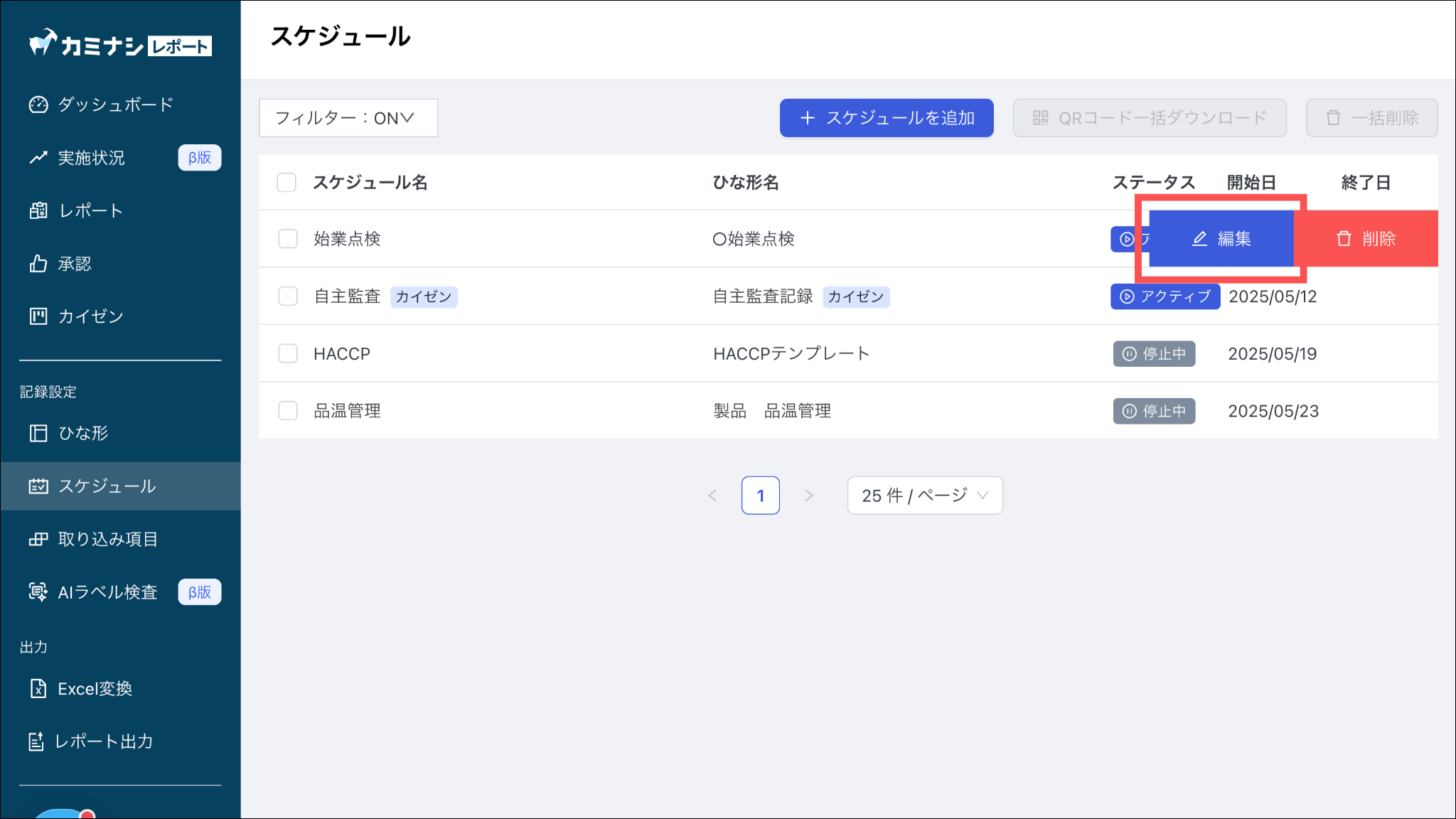Click the 承認 thumbs-up icon
Image resolution: width=1456 pixels, height=819 pixels.
tap(38, 264)
